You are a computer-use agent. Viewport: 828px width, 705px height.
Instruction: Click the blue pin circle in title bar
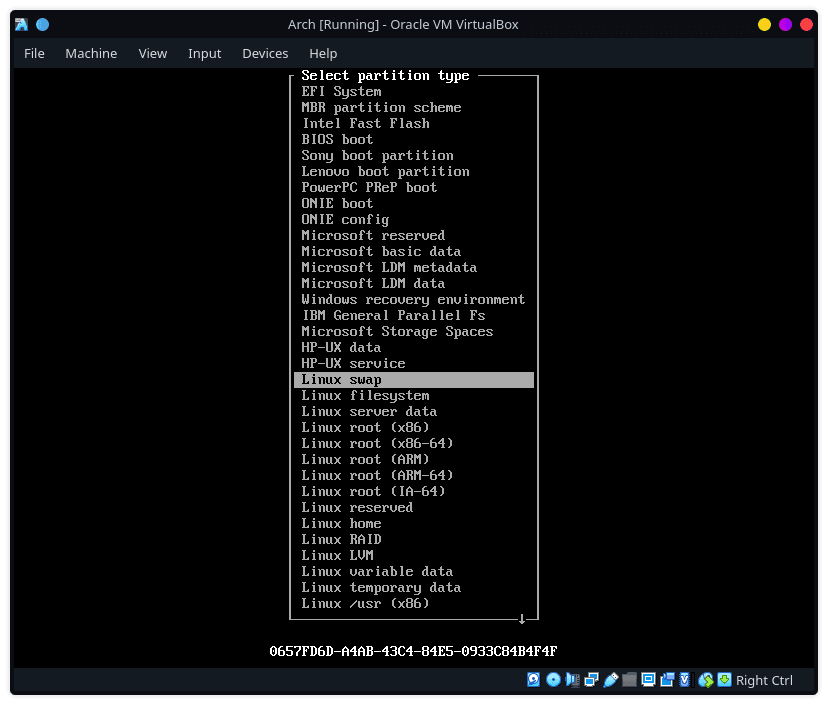43,24
